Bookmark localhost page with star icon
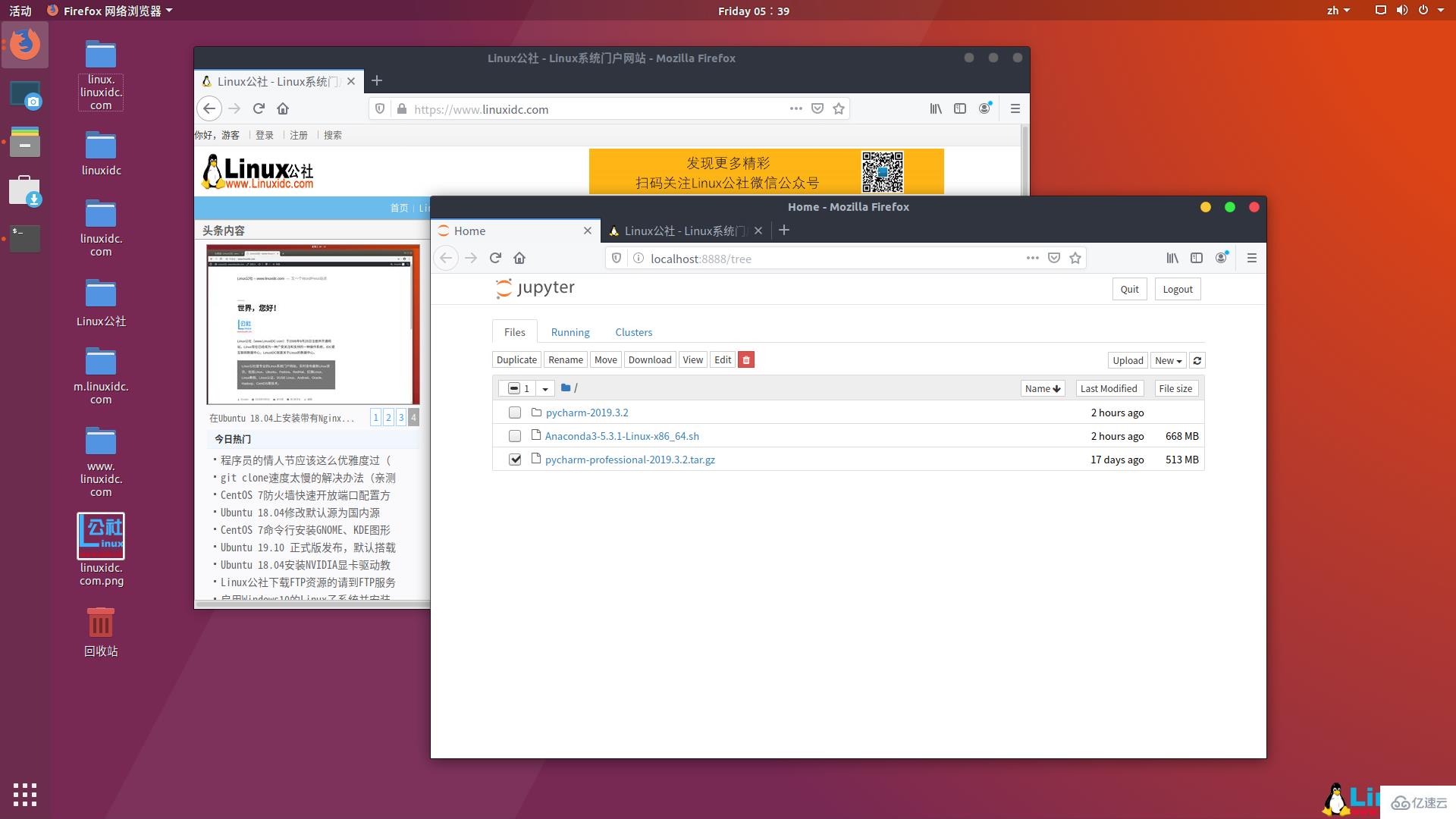 [1075, 259]
